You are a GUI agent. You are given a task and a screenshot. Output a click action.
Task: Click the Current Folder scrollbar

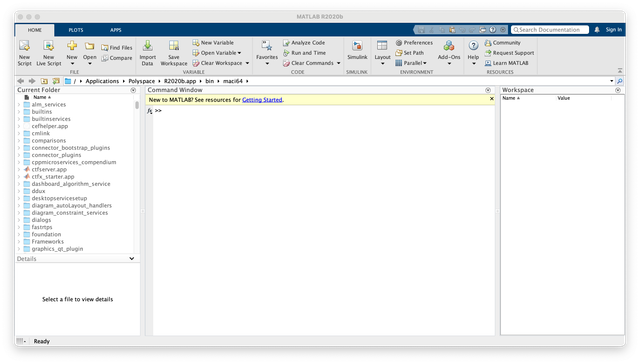pos(137,105)
